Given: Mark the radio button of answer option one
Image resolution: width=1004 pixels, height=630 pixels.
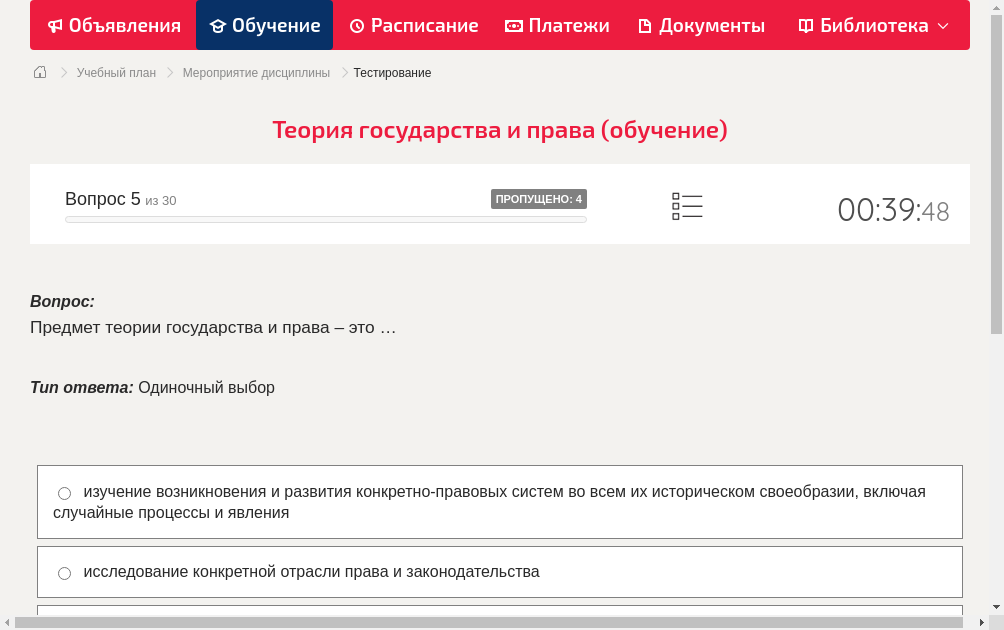Looking at the screenshot, I should [x=64, y=492].
